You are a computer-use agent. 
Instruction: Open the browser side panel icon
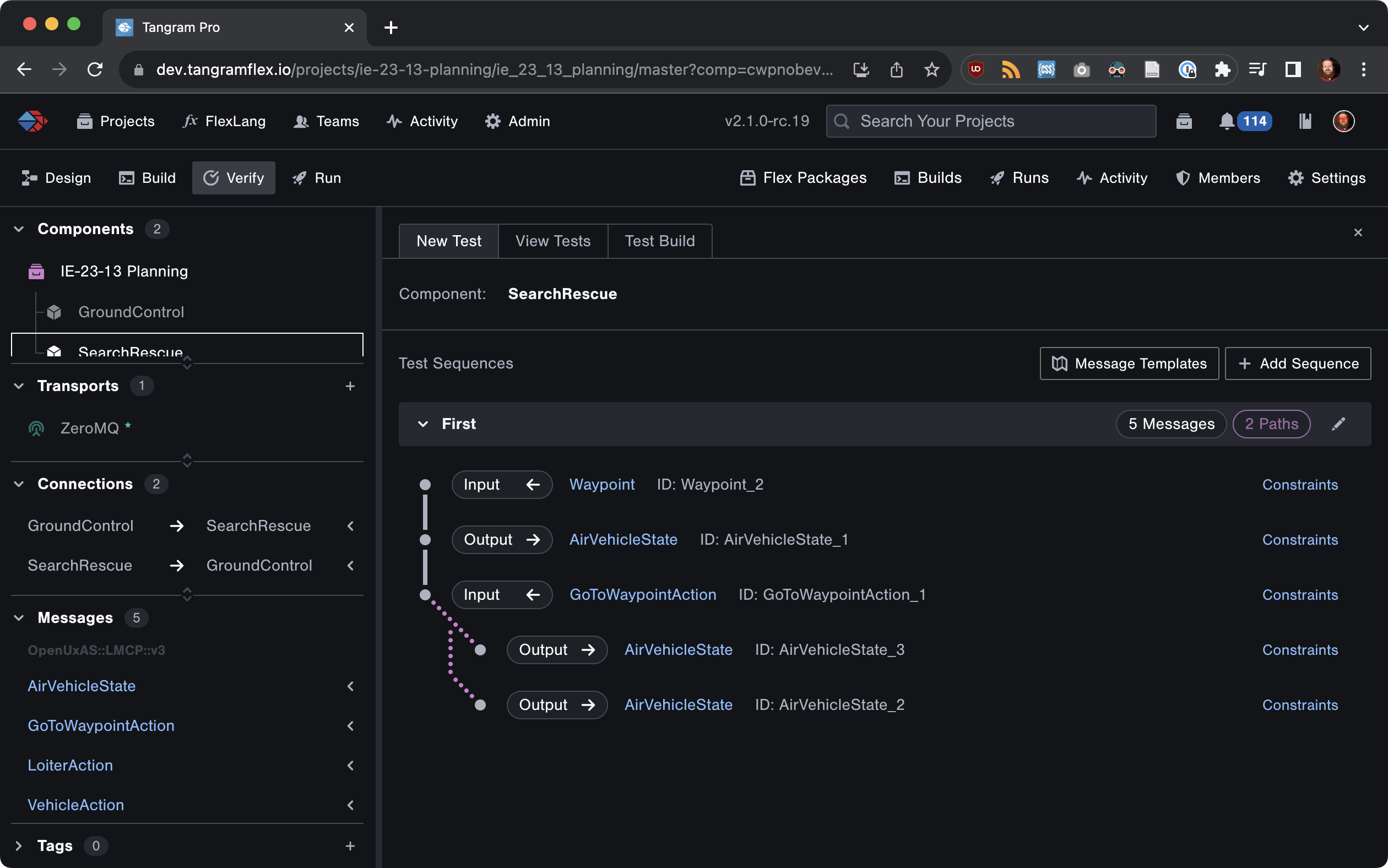point(1293,69)
